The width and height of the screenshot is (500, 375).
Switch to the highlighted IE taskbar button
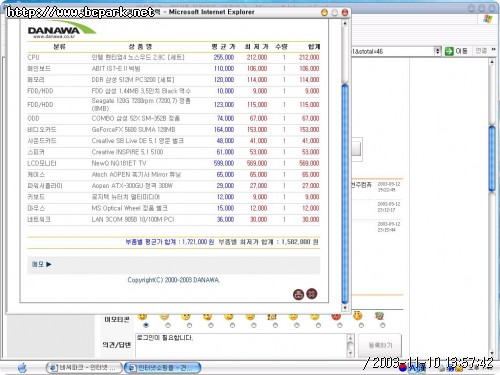tap(163, 368)
